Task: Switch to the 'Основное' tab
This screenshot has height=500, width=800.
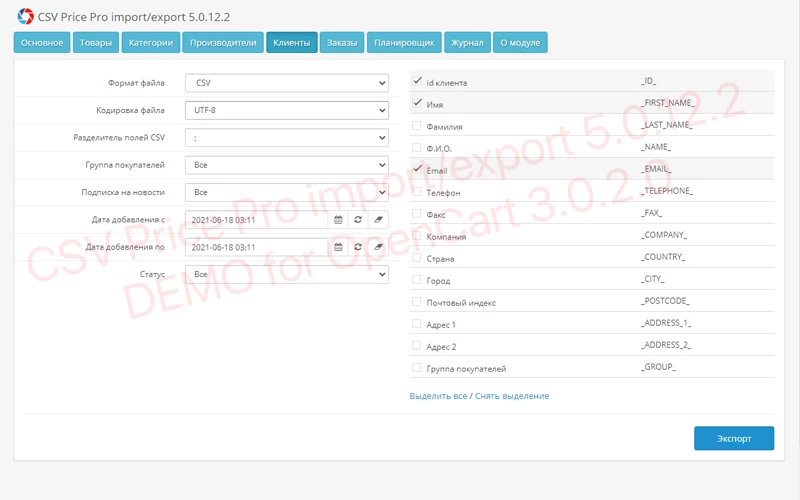Action: pos(42,42)
